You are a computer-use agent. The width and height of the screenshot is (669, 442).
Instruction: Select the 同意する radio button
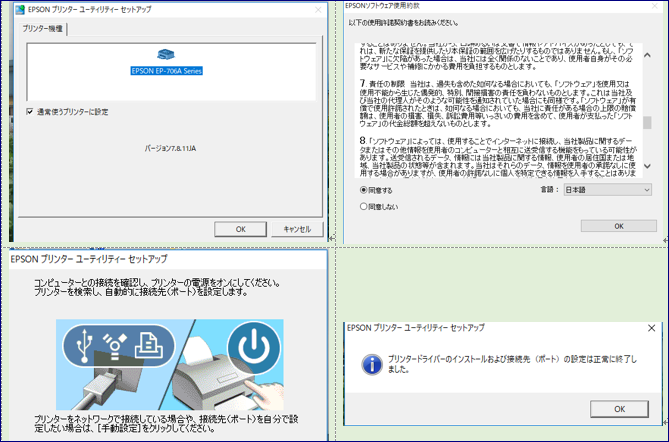coord(364,190)
